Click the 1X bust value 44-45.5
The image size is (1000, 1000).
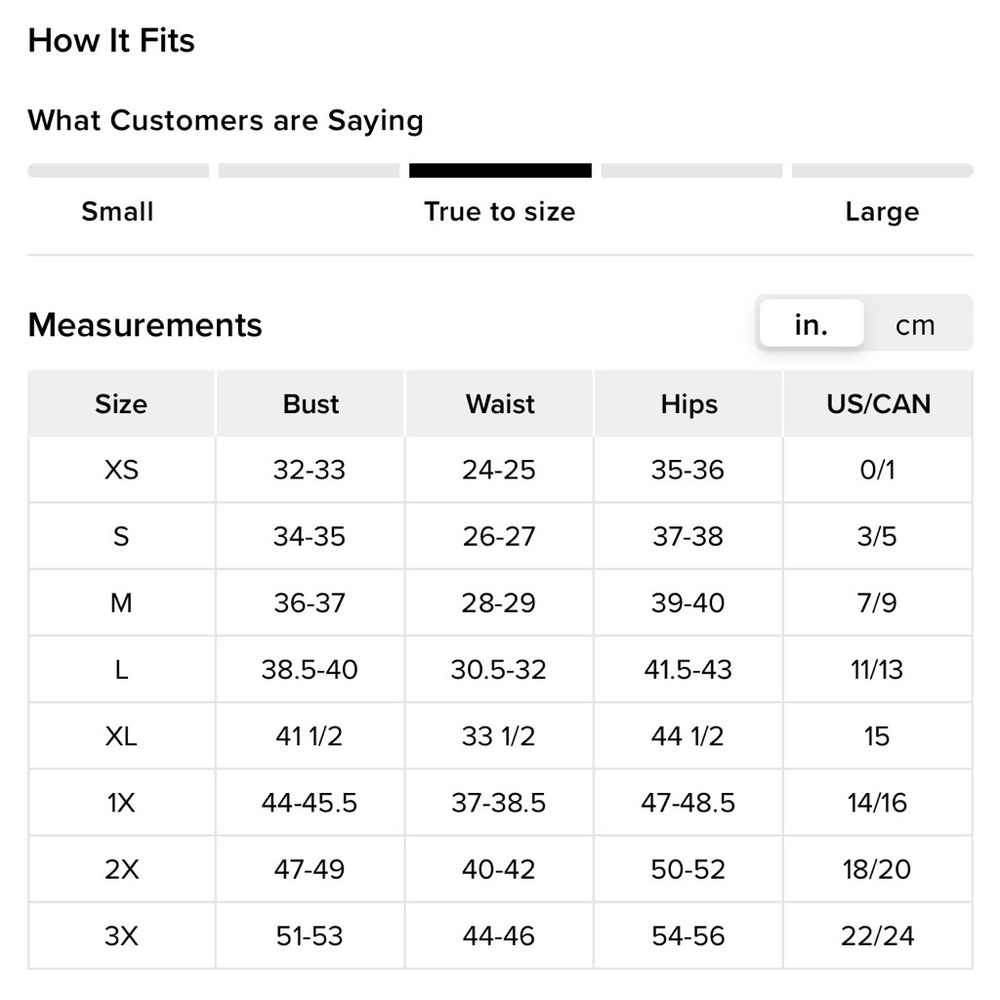coord(310,803)
